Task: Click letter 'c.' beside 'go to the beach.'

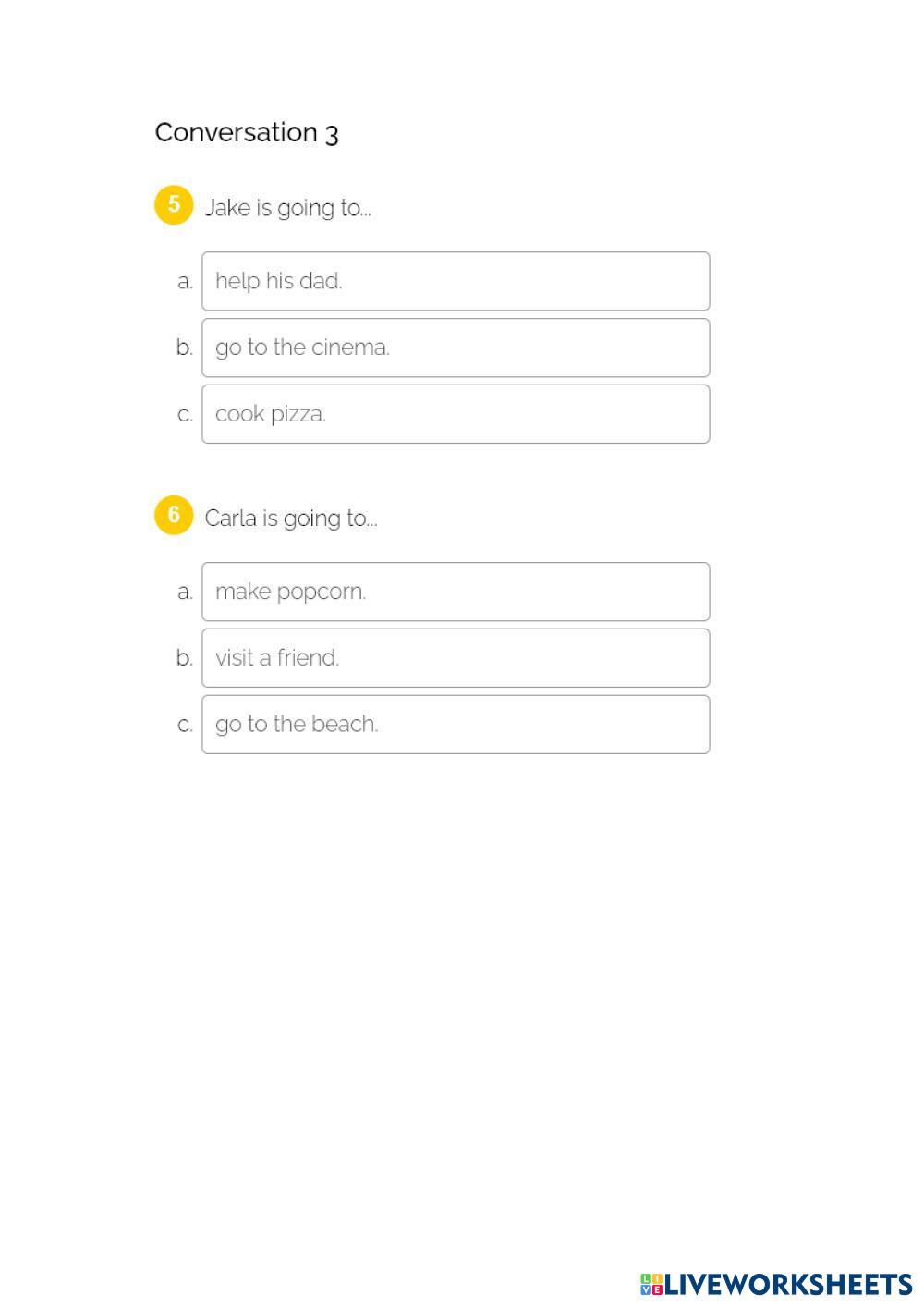Action: [185, 725]
